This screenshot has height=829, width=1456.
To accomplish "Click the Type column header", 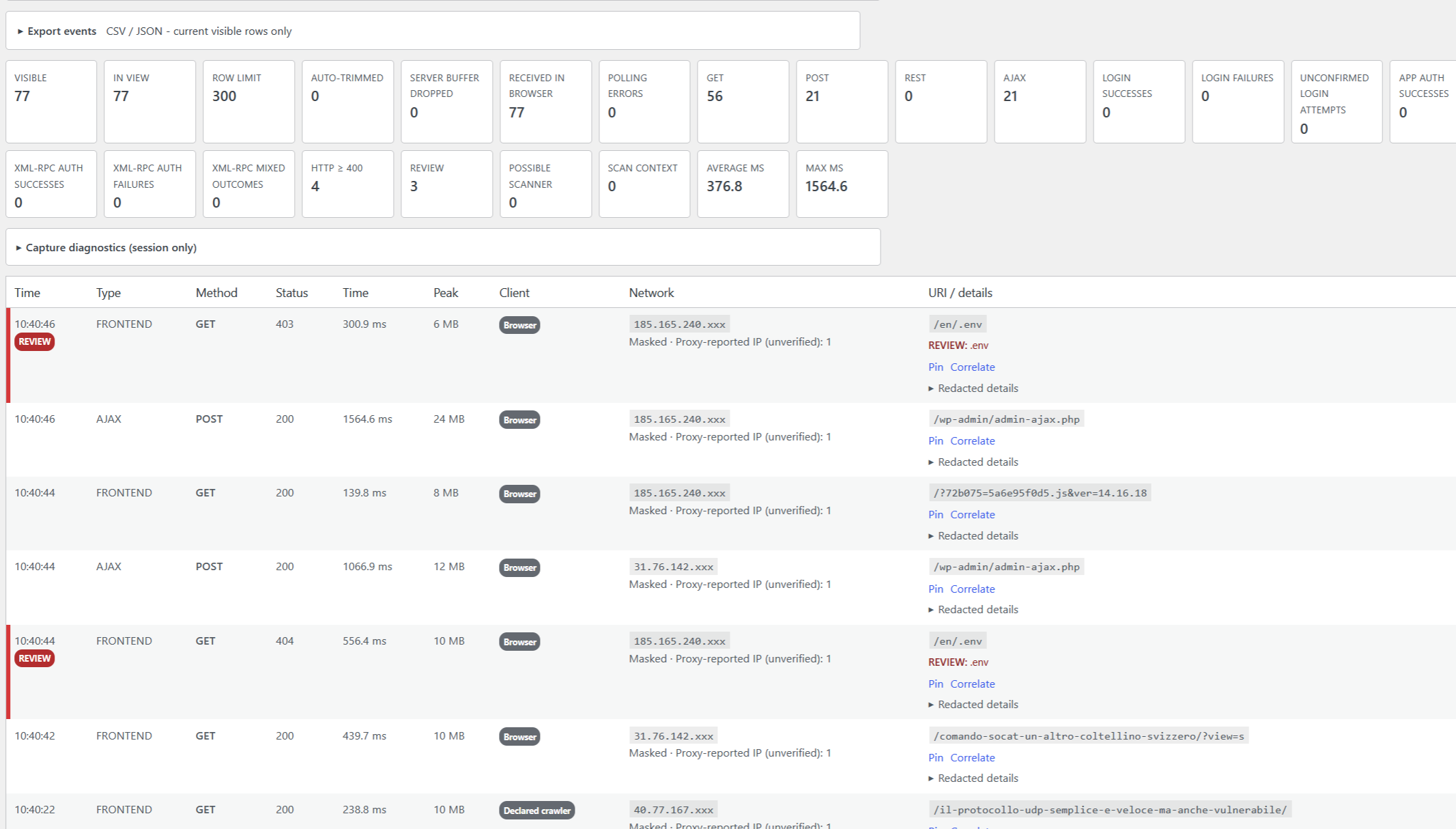I will [108, 292].
